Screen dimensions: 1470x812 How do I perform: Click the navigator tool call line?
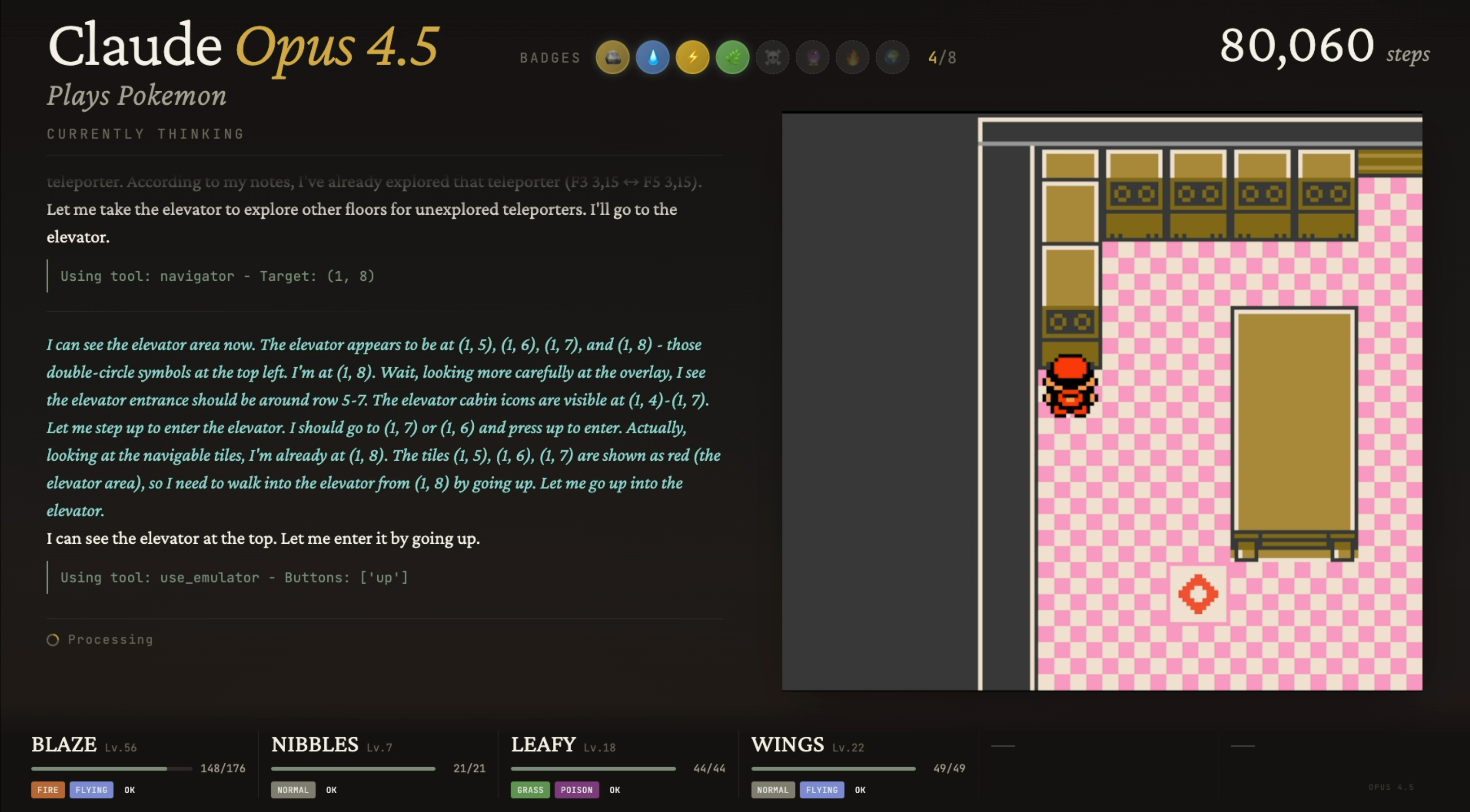(218, 276)
